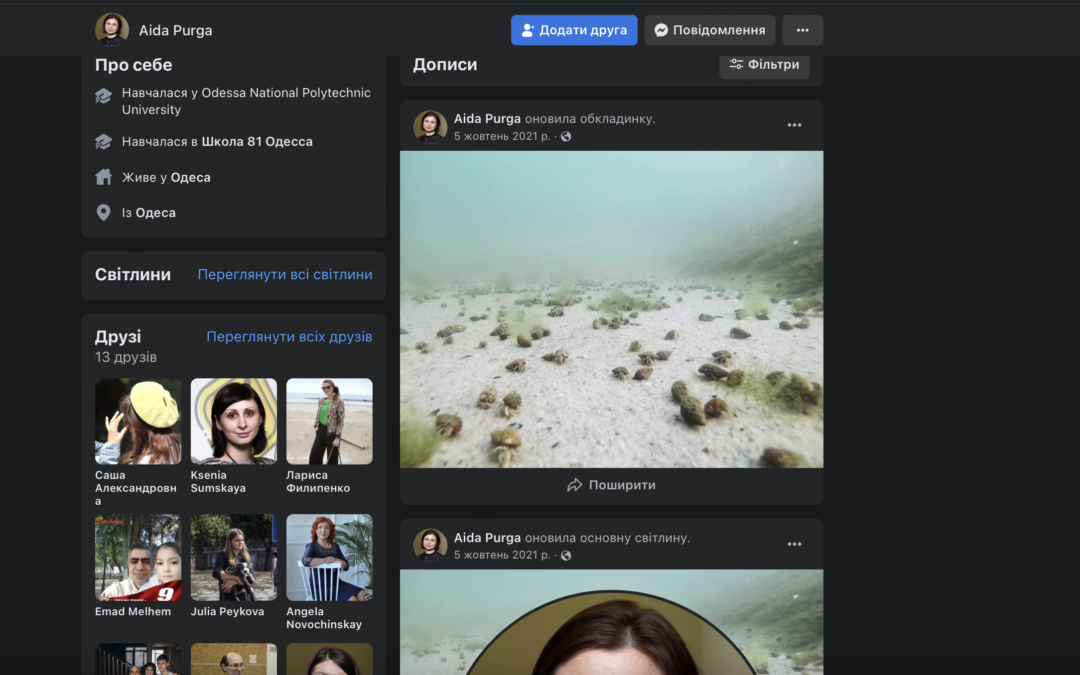Open friend photo of Emad Melhem
The width and height of the screenshot is (1080, 675).
click(x=138, y=557)
